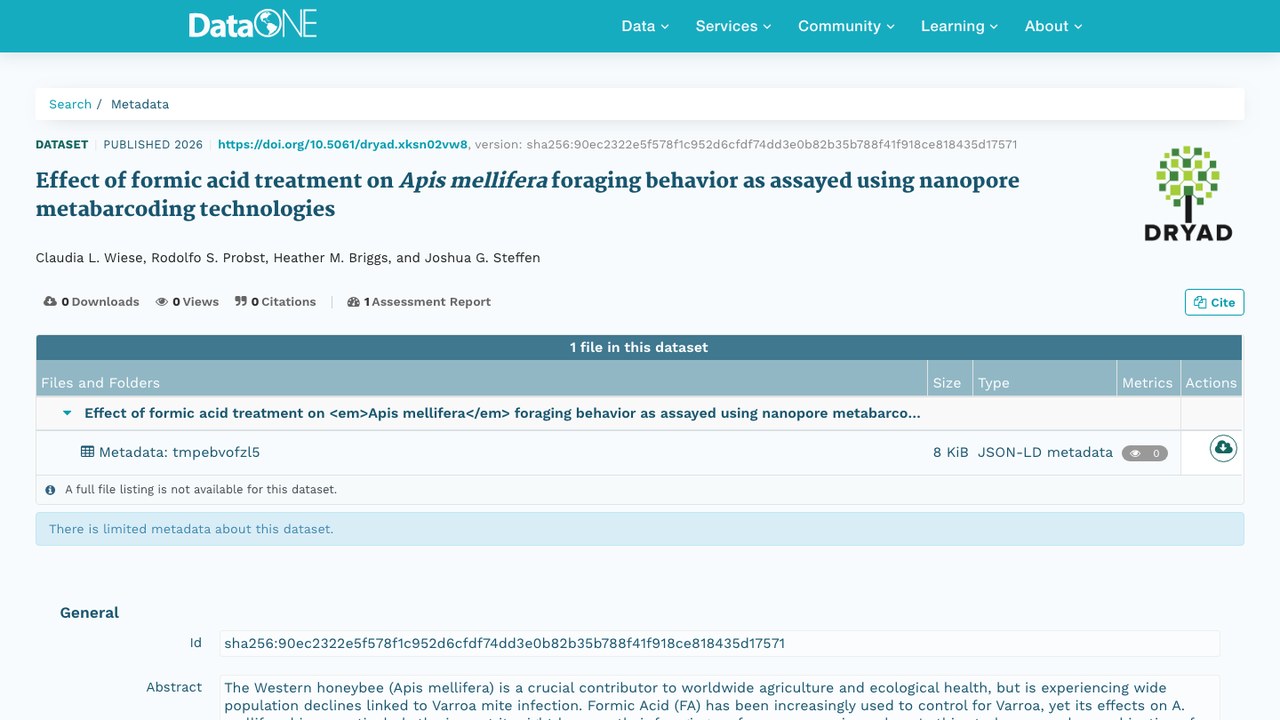Click the views eye icon metric
The width and height of the screenshot is (1280, 720).
(162, 302)
